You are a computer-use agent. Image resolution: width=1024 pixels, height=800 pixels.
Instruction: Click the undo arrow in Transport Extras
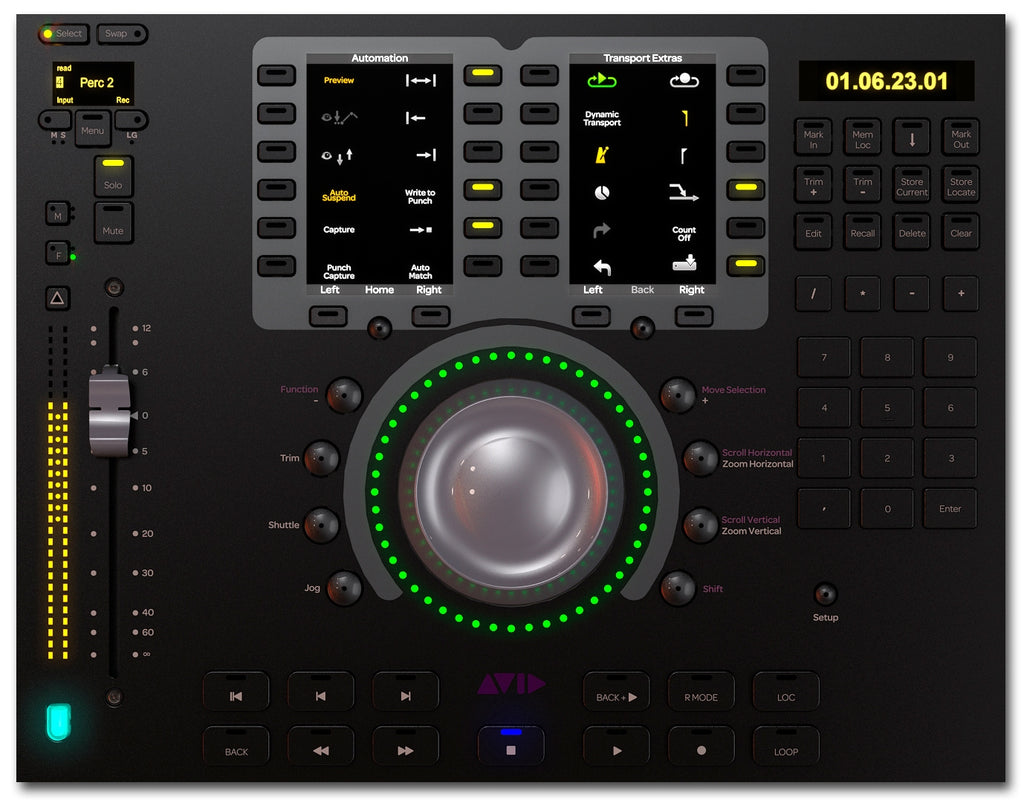(601, 266)
